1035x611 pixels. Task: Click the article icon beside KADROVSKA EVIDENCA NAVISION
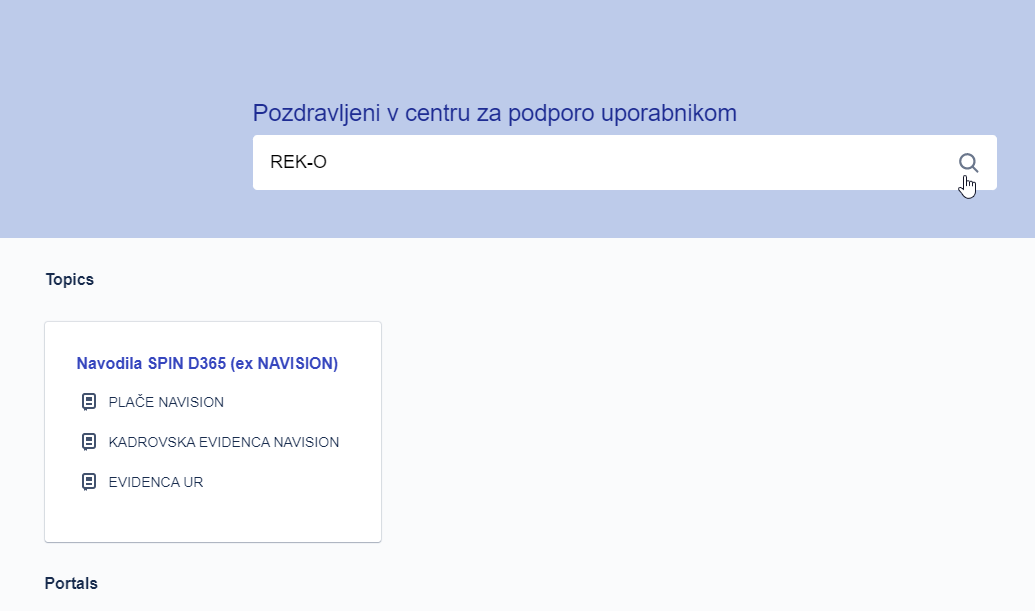coord(88,442)
